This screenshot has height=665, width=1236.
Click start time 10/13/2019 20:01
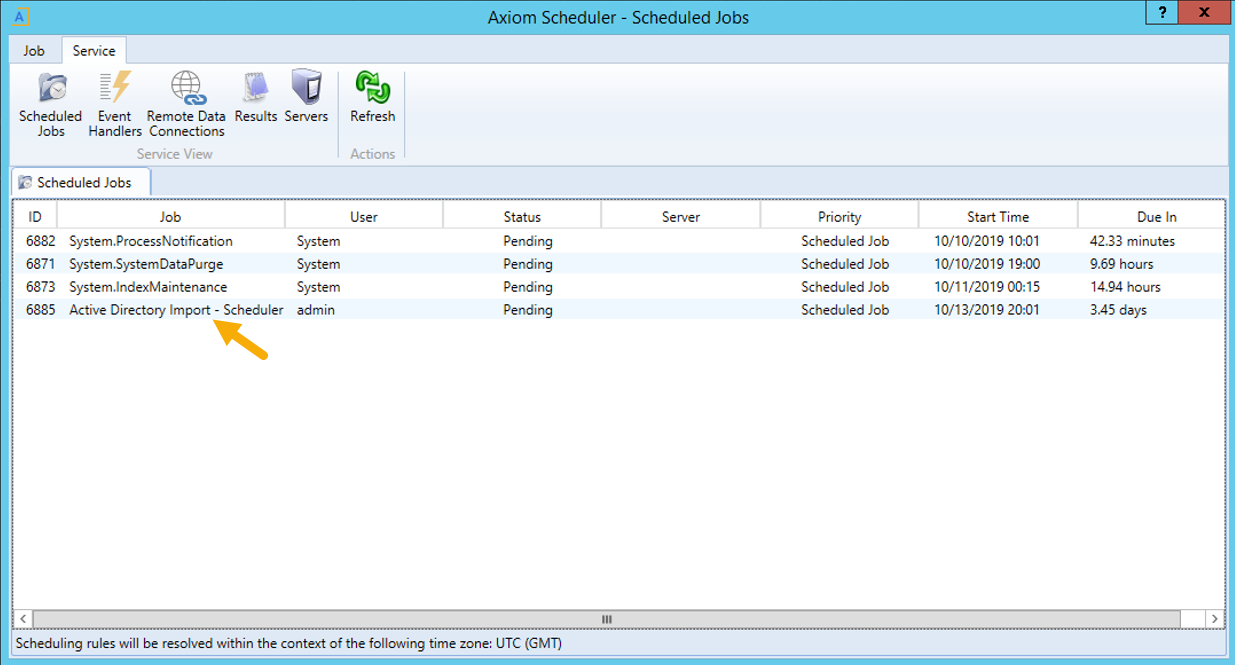click(987, 310)
